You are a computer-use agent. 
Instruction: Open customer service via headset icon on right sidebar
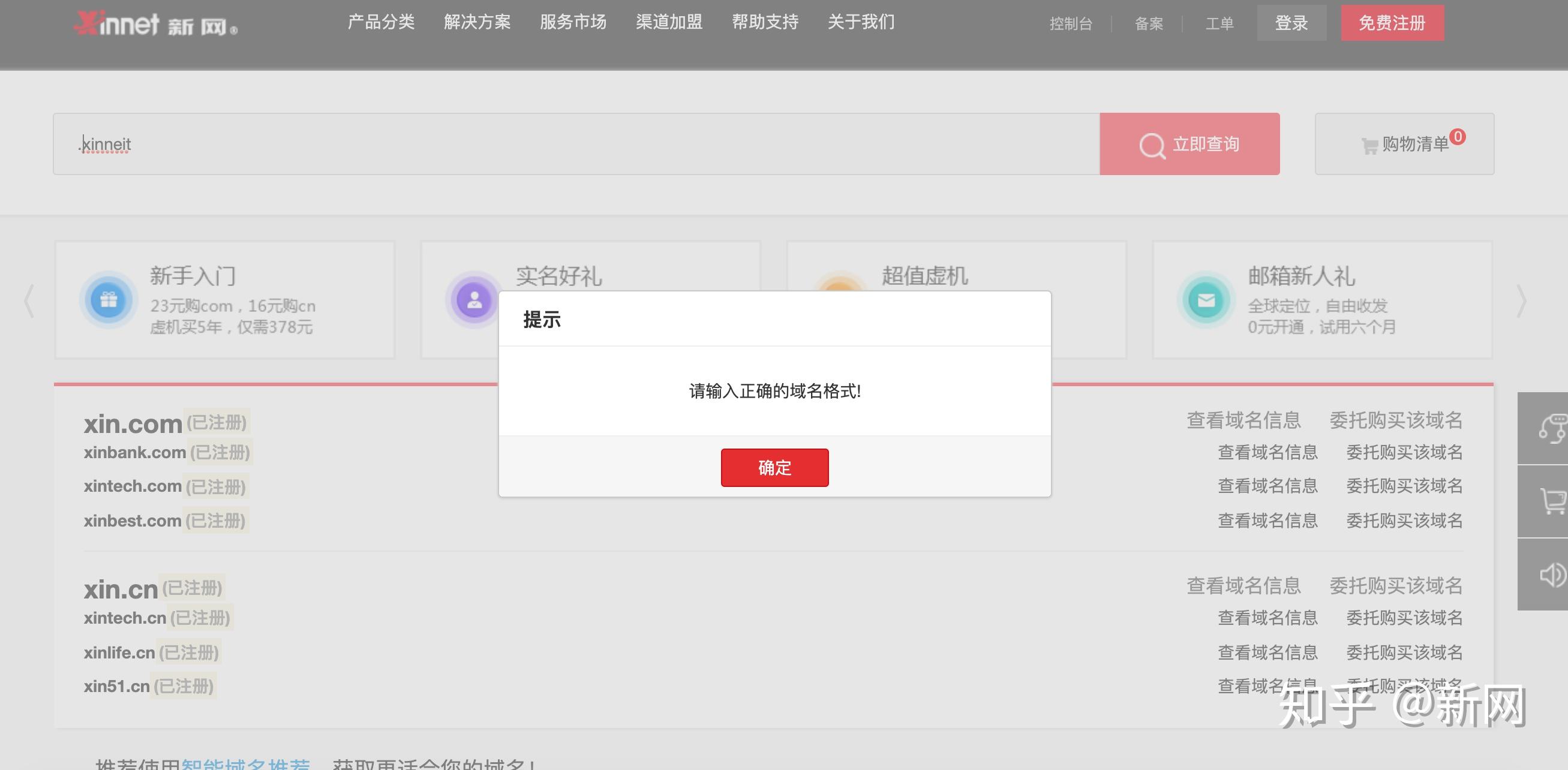pyautogui.click(x=1555, y=429)
